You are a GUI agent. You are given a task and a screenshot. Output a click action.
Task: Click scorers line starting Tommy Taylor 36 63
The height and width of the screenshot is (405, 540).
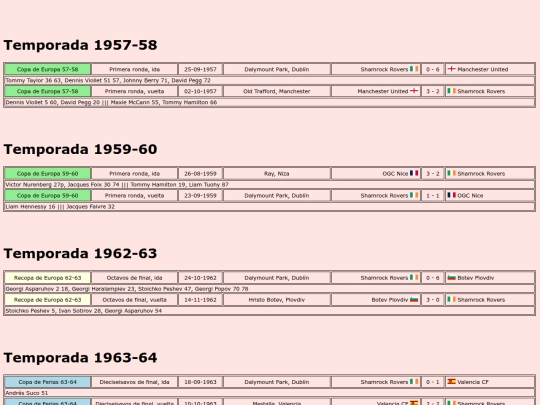(x=269, y=80)
